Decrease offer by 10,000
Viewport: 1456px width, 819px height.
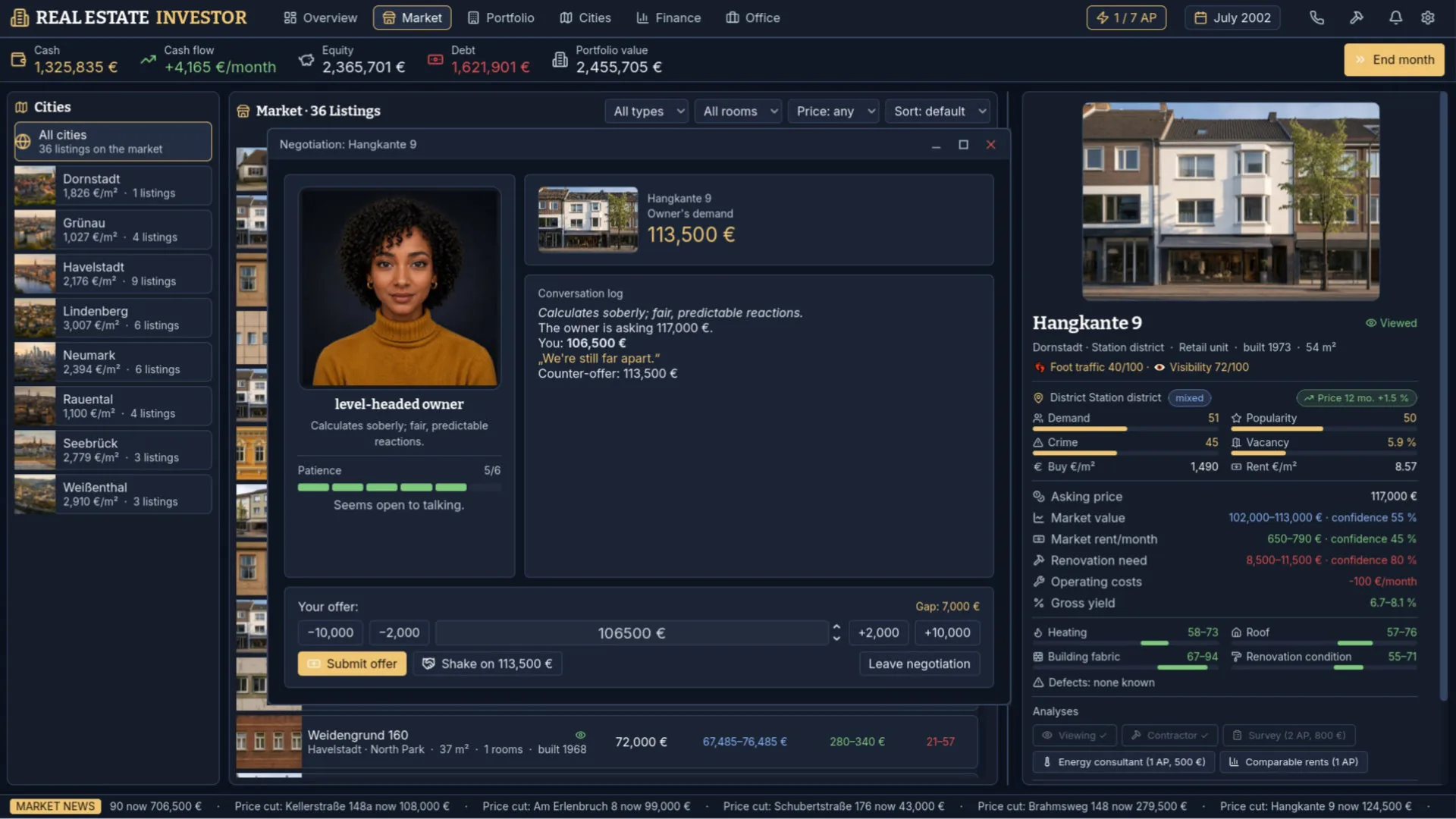(x=330, y=632)
